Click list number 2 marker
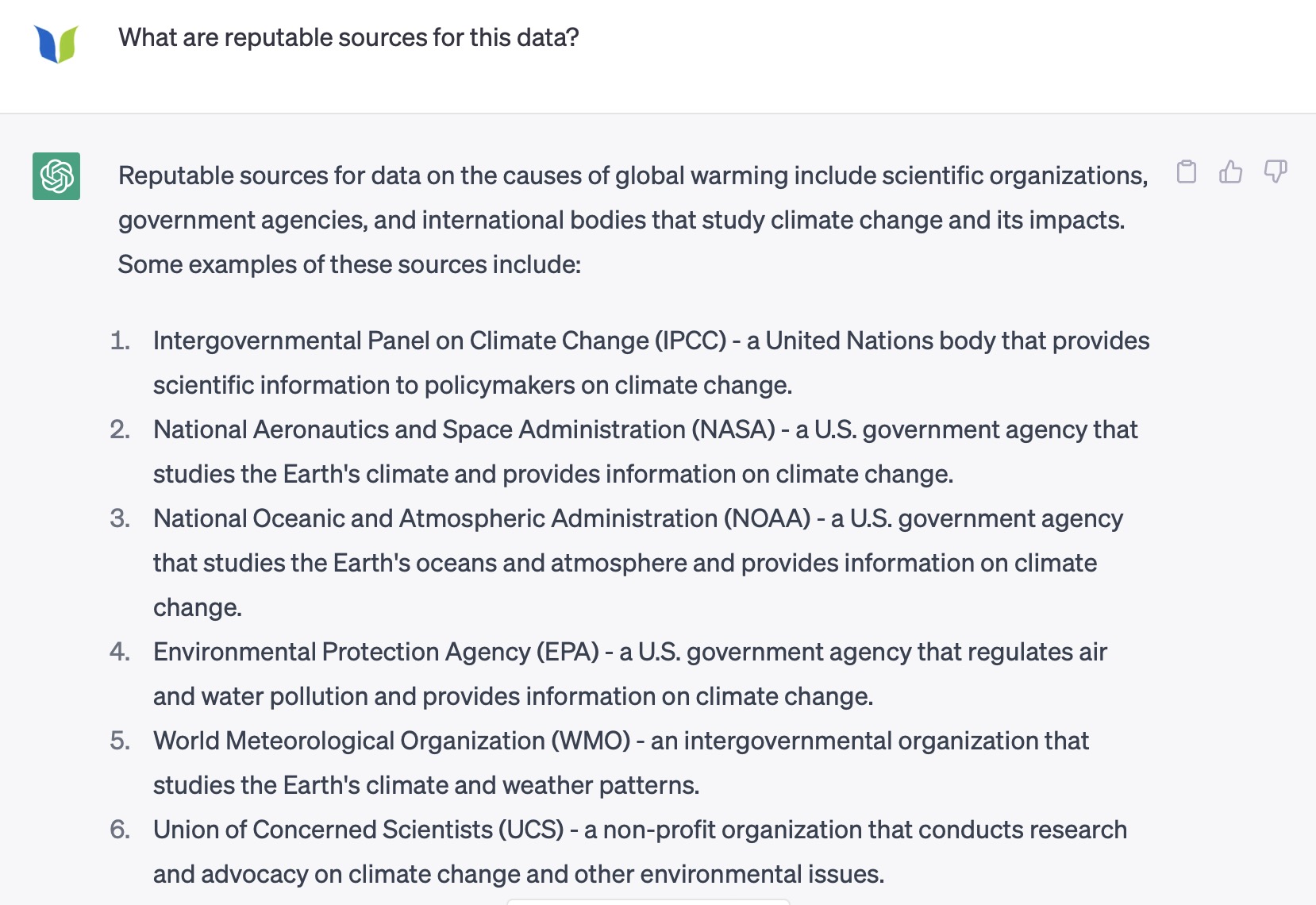Screen dimensions: 1316x905 tap(120, 429)
